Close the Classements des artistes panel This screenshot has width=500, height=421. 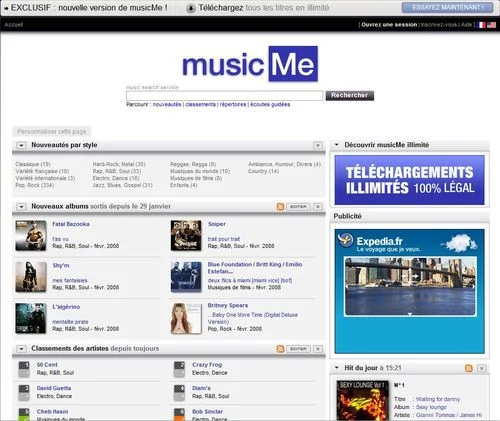[318, 349]
